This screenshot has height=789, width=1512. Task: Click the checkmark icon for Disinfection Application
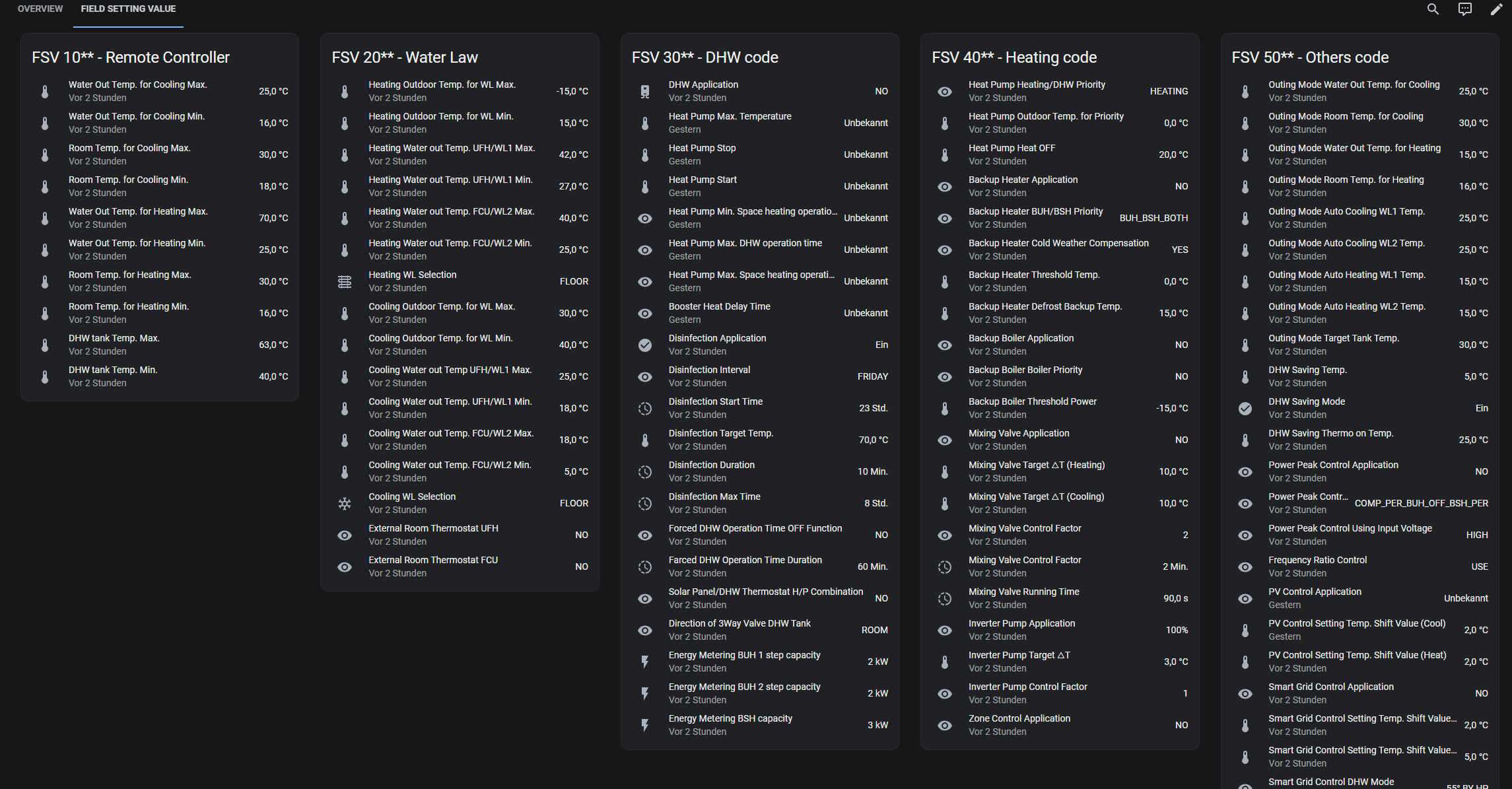click(645, 345)
